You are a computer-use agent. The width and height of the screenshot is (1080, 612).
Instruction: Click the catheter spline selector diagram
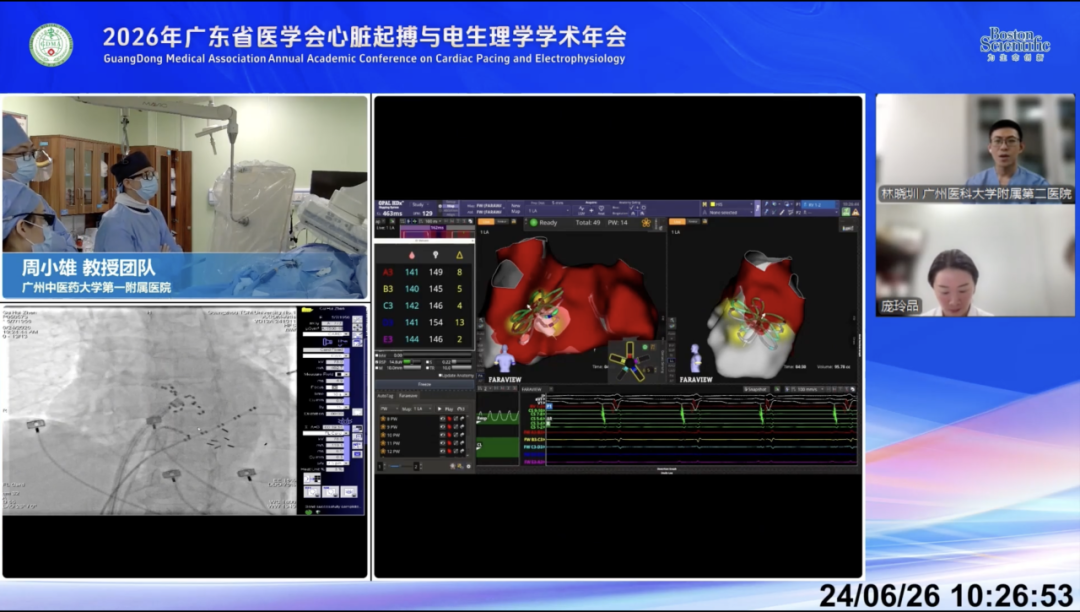click(630, 361)
